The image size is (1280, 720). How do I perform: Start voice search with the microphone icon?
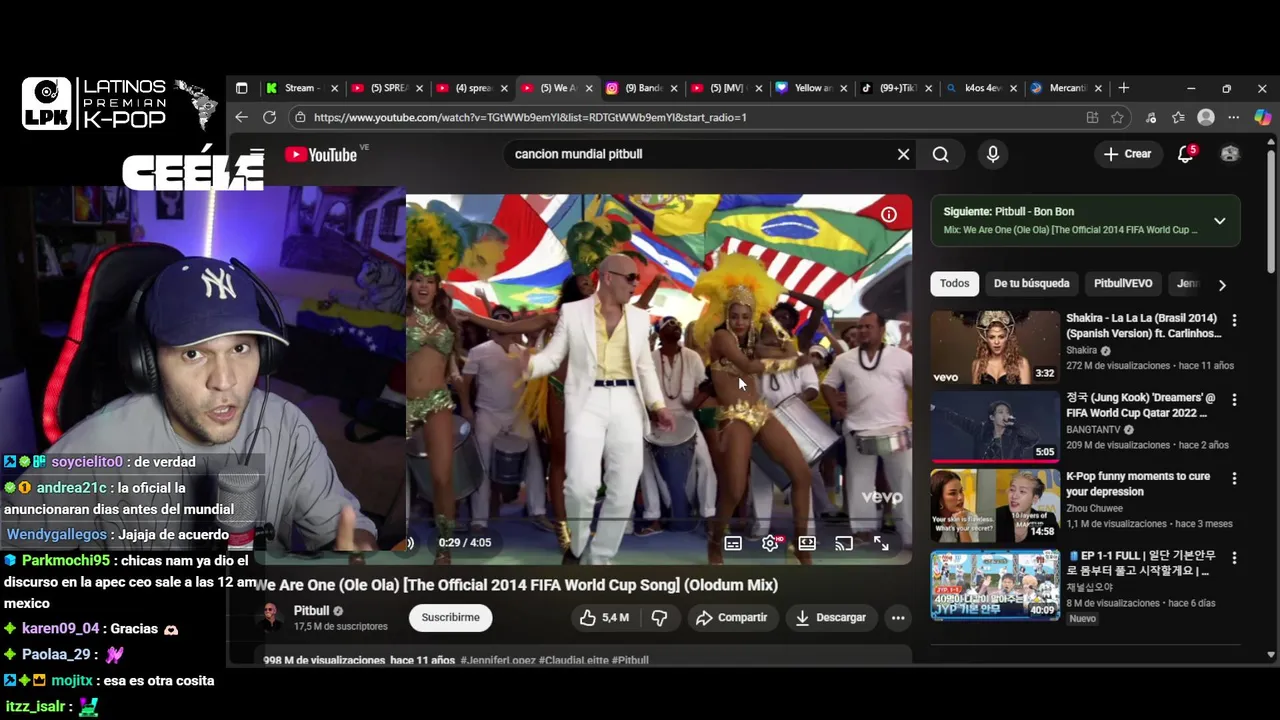coord(992,154)
